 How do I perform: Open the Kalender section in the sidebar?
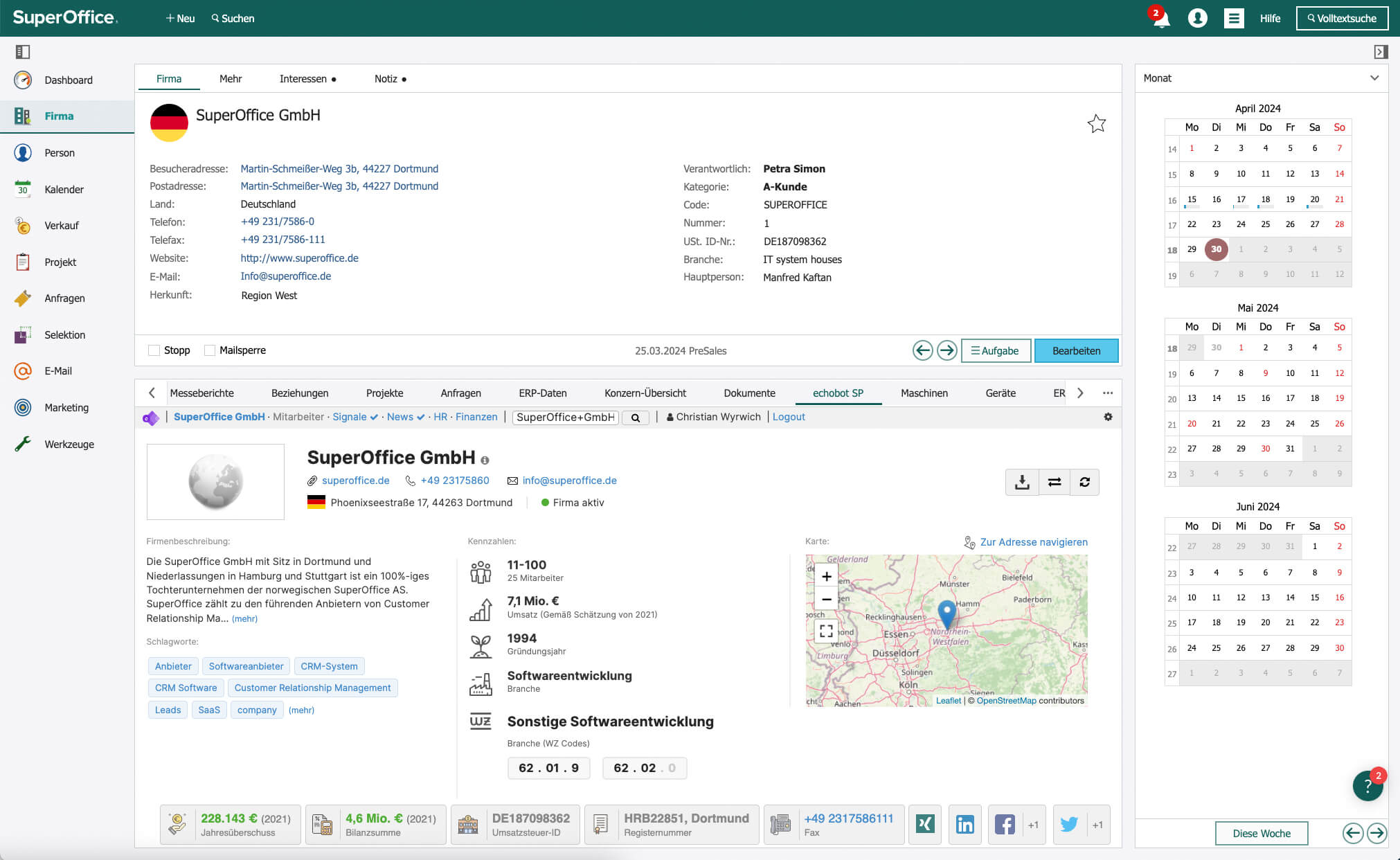tap(64, 189)
